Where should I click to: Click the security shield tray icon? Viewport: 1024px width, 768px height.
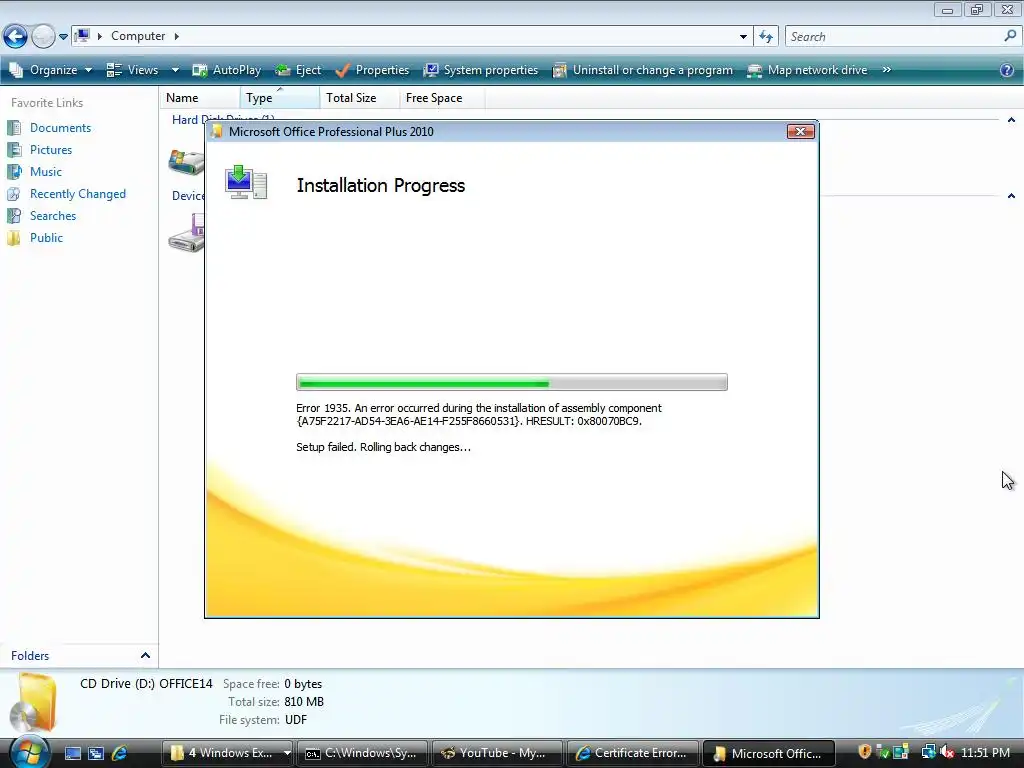[864, 752]
